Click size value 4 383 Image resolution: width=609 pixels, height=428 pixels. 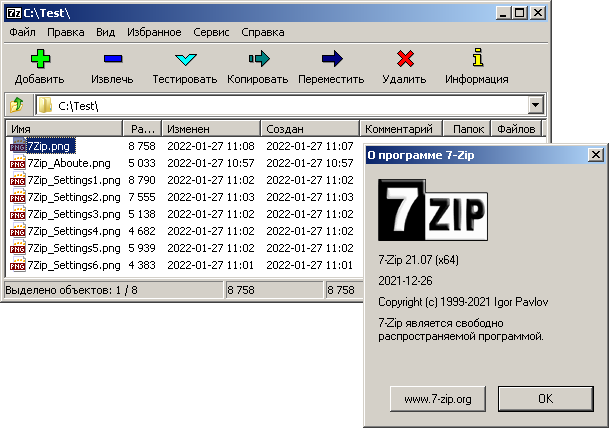coord(142,265)
